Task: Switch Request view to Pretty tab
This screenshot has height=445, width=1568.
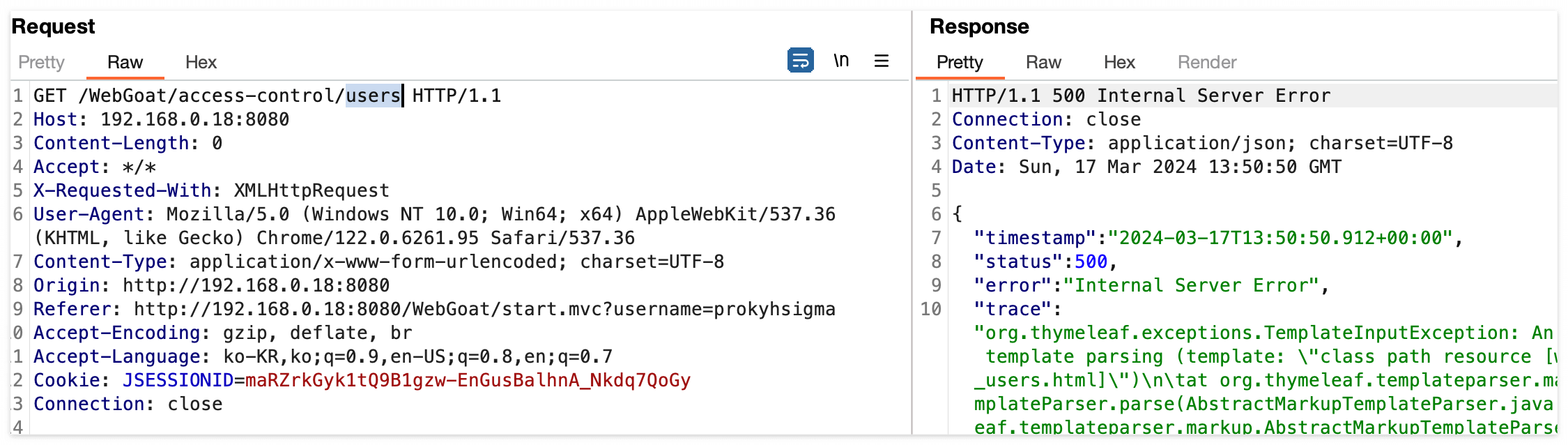Action: tap(41, 63)
